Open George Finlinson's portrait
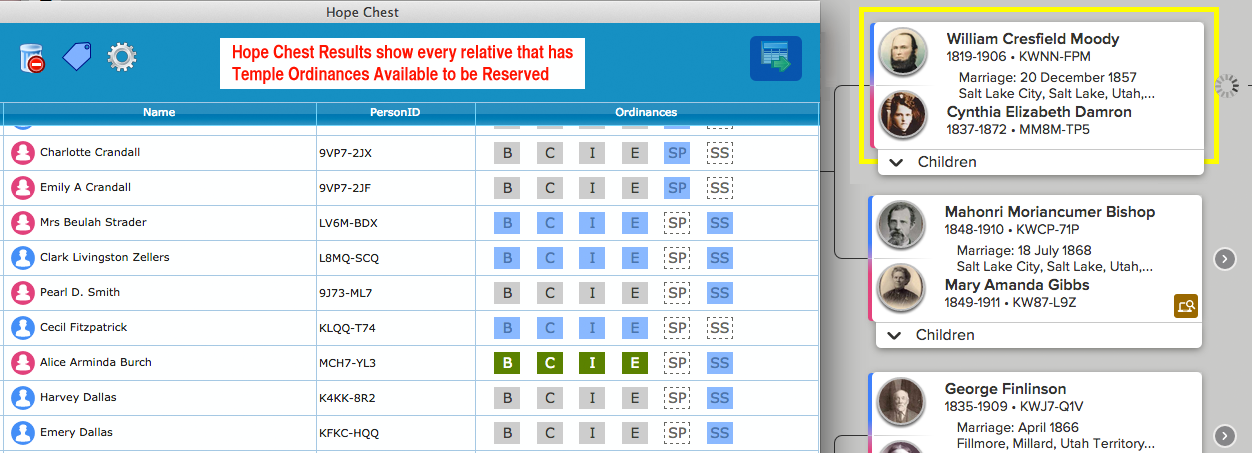The width and height of the screenshot is (1252, 453). point(901,402)
